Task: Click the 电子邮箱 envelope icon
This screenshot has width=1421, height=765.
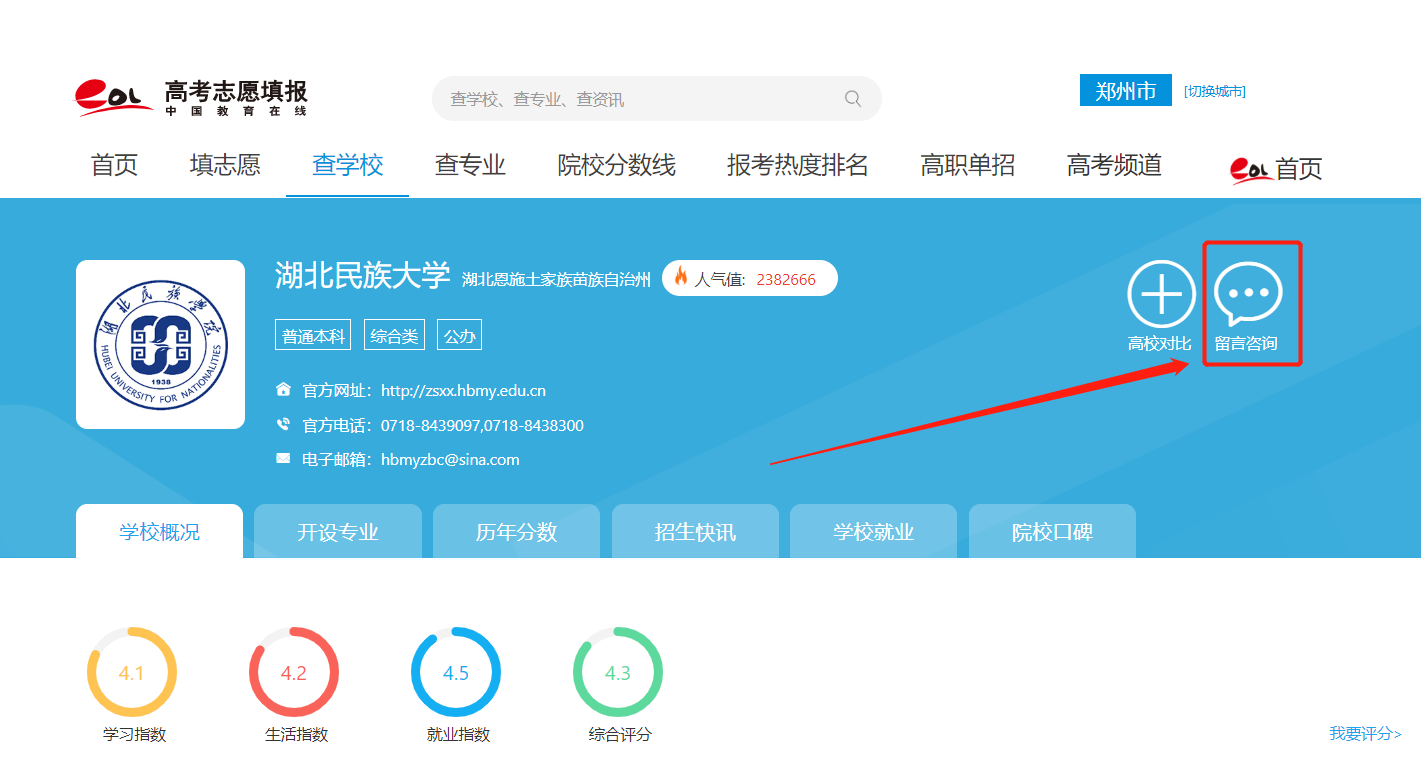Action: tap(283, 459)
